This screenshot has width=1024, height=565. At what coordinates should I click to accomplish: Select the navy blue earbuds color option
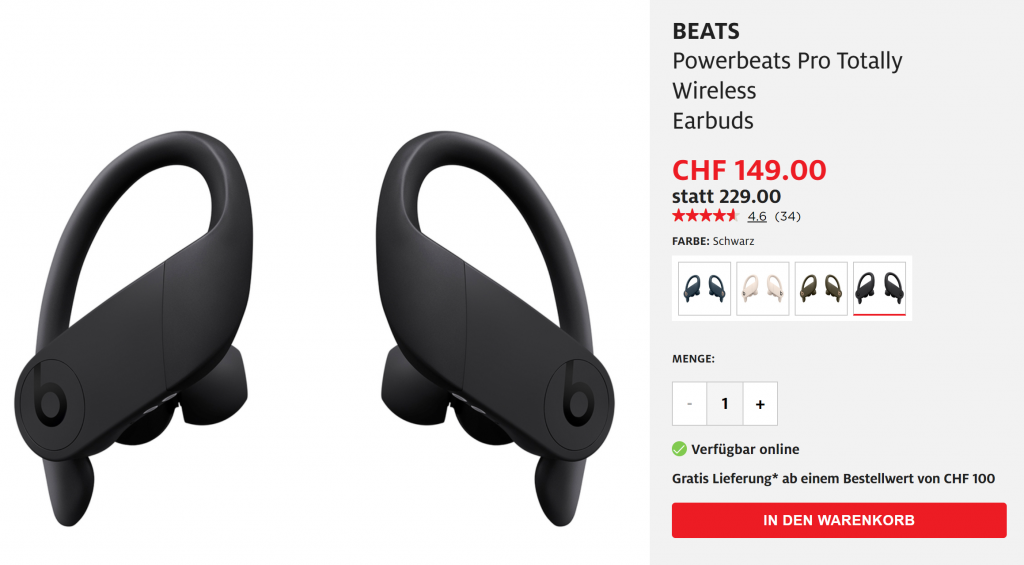[x=704, y=288]
